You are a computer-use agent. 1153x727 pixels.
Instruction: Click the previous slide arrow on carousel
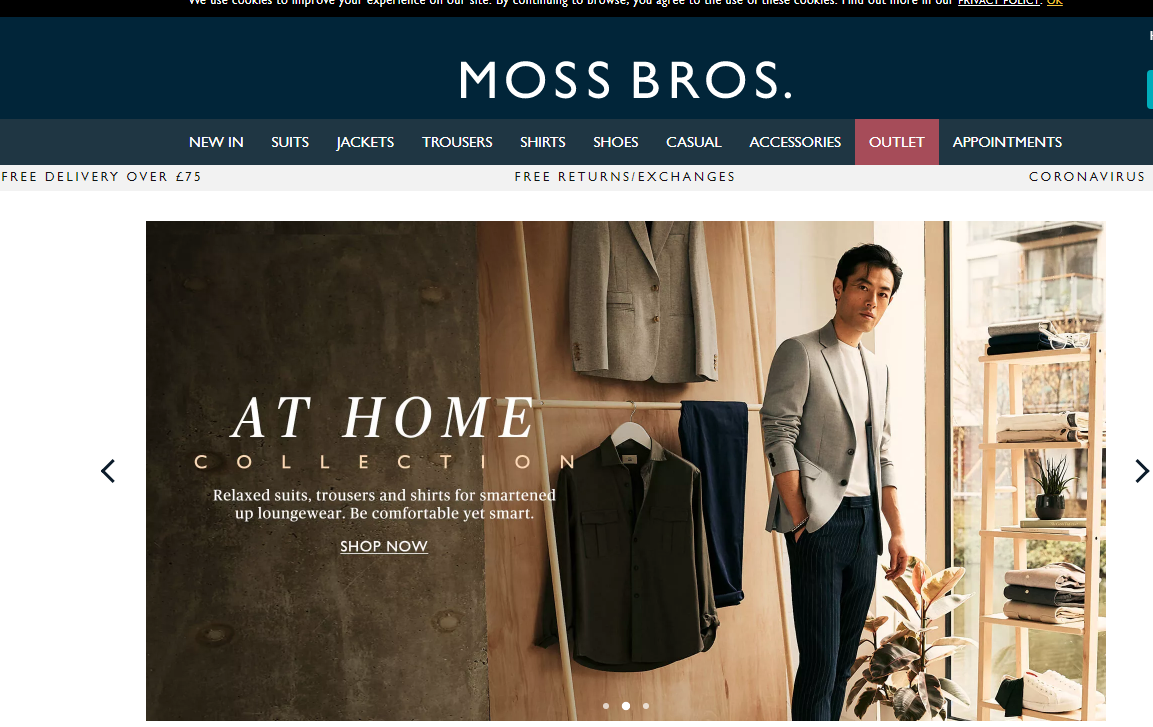[108, 471]
